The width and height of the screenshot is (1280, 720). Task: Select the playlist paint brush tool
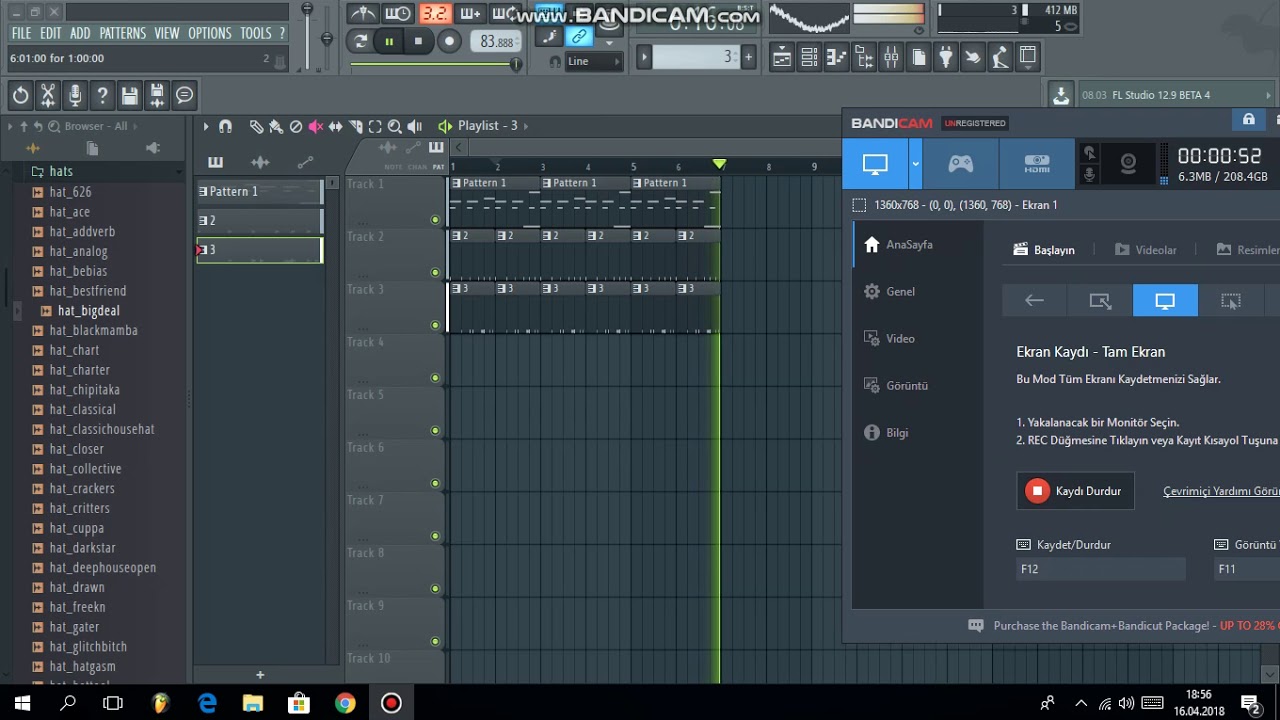coord(276,126)
